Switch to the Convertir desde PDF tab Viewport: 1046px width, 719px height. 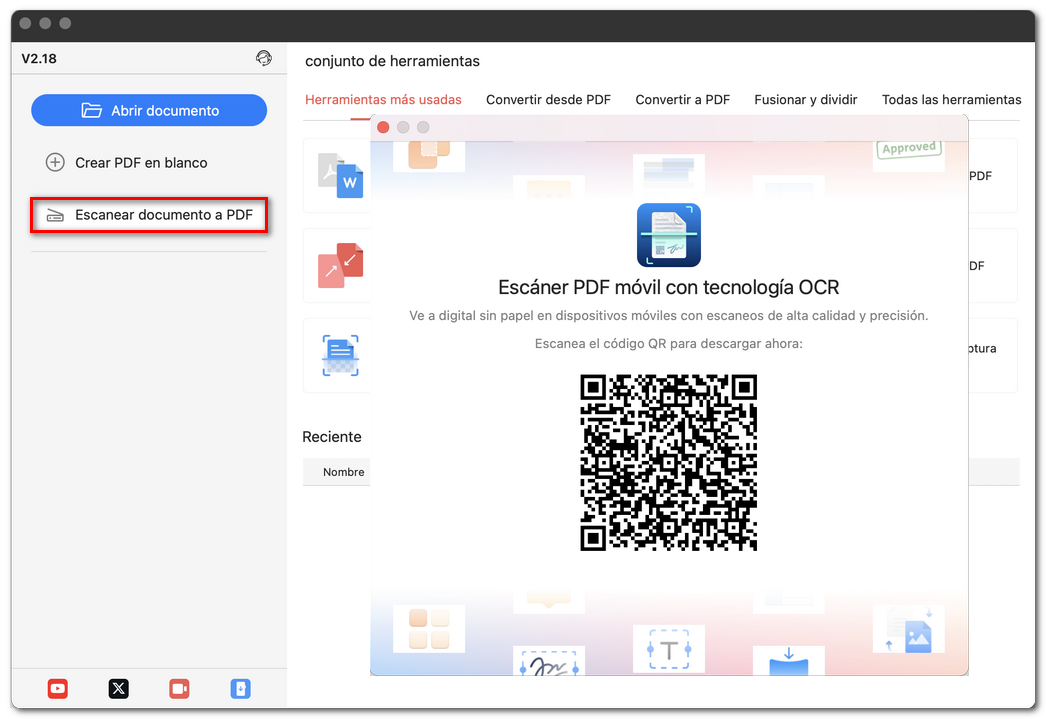point(548,100)
